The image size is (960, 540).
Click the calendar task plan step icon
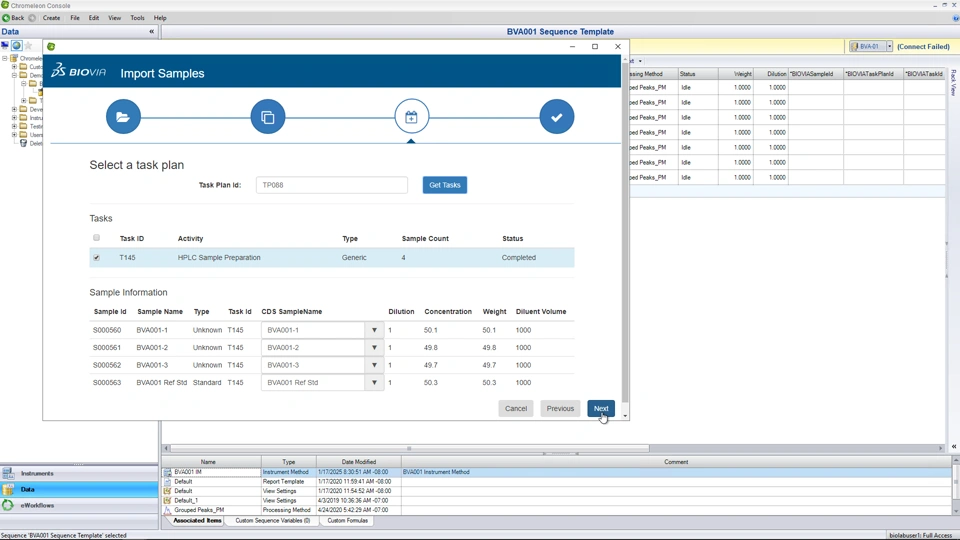(x=411, y=116)
